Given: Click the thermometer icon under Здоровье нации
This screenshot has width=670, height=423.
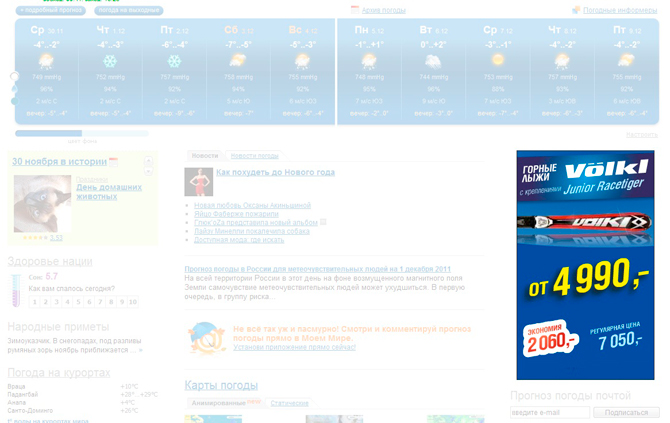Looking at the screenshot, I should pyautogui.click(x=15, y=289).
